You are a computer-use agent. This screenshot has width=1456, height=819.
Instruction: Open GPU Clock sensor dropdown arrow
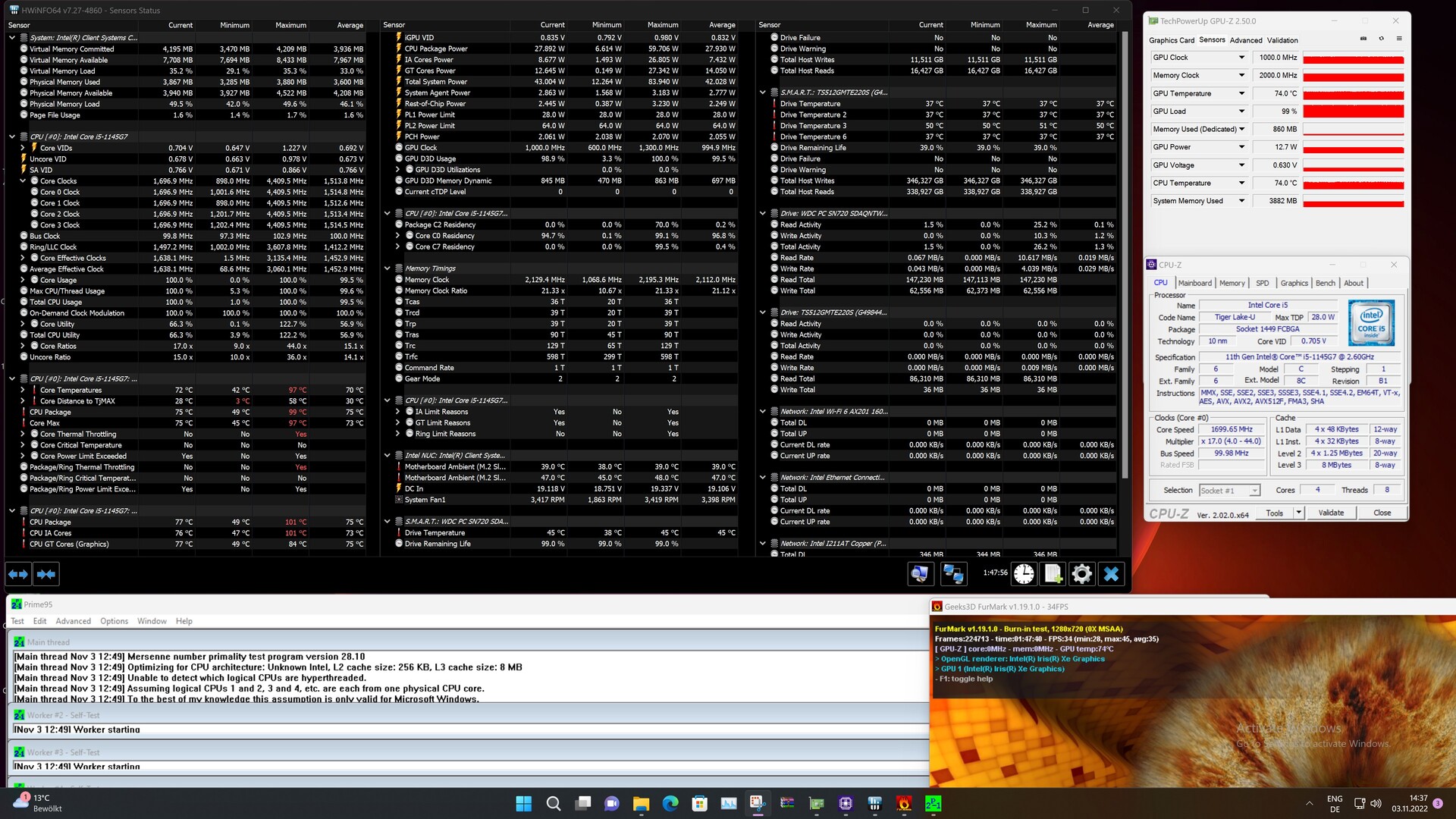1241,58
